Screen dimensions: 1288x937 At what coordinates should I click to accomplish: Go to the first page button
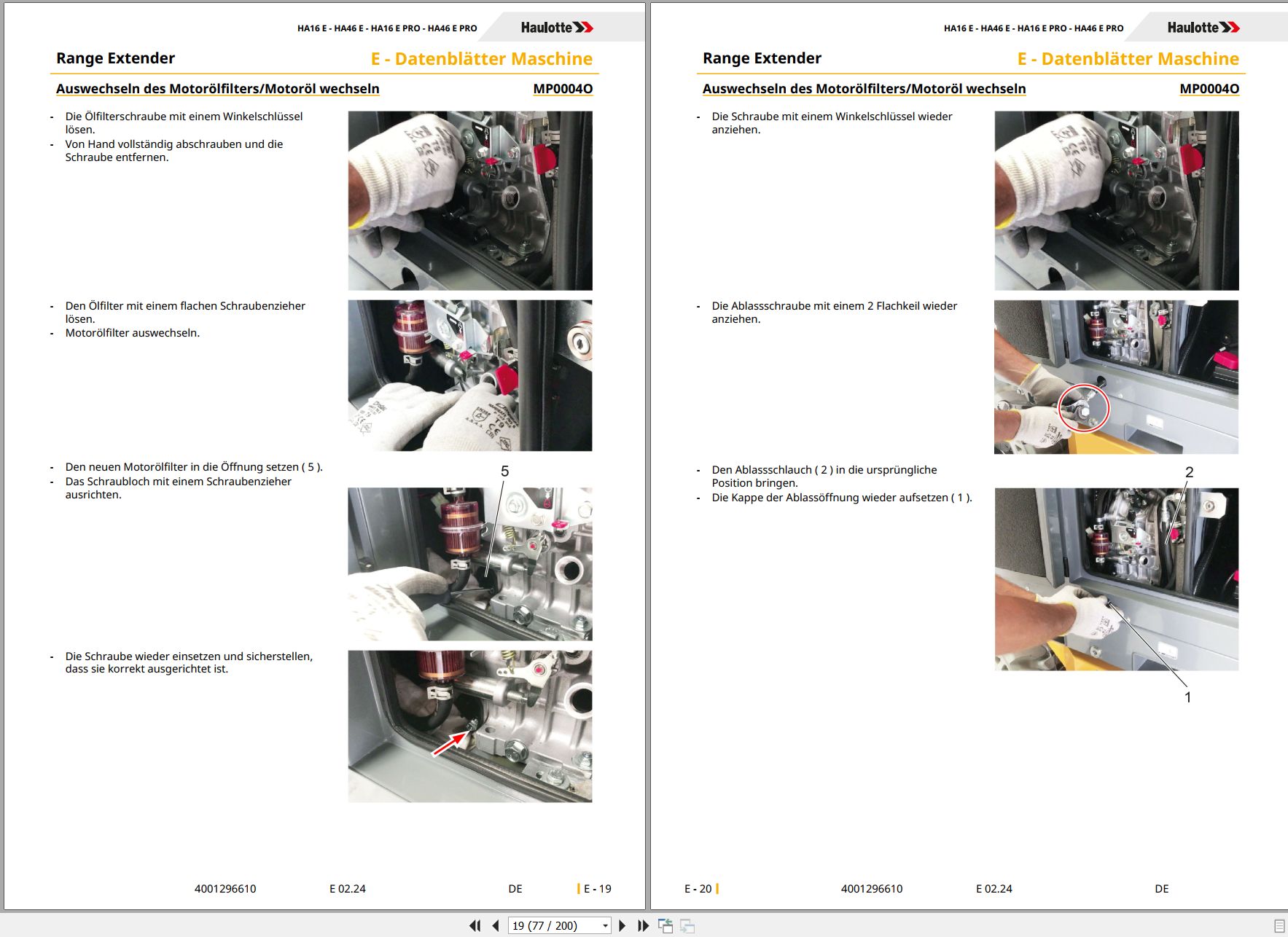pos(475,925)
